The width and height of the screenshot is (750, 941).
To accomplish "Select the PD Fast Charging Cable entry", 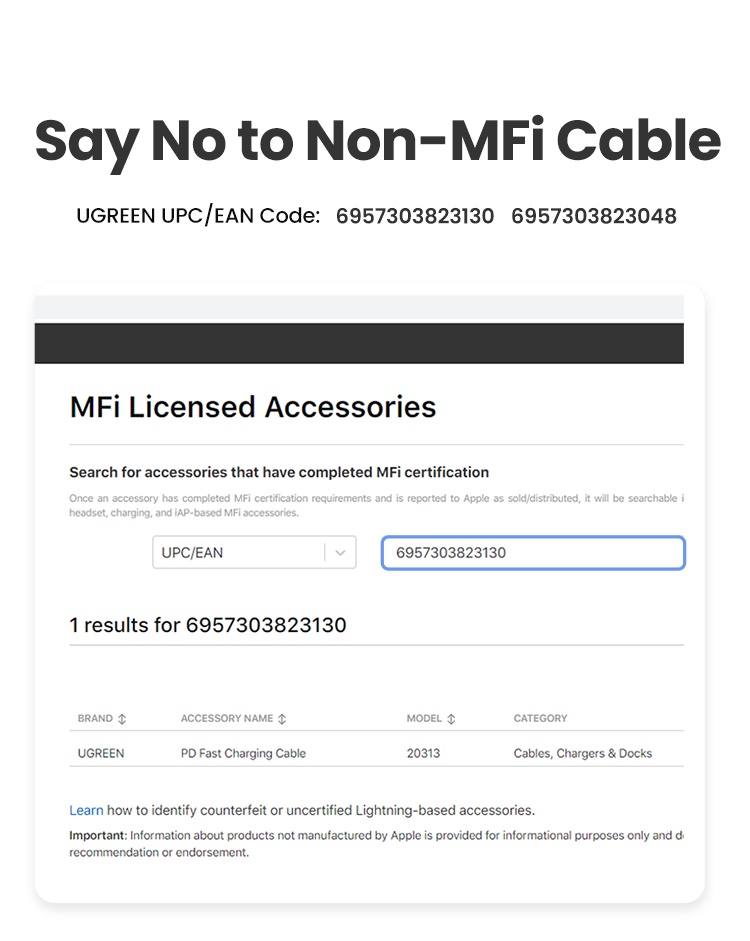I will [243, 753].
